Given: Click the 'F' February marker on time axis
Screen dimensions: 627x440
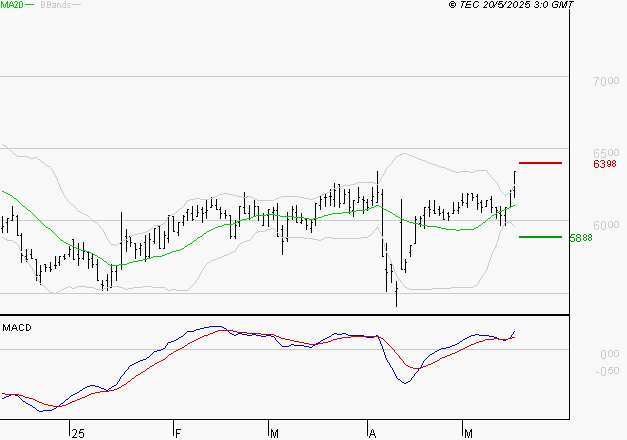Looking at the screenshot, I should click(177, 432).
